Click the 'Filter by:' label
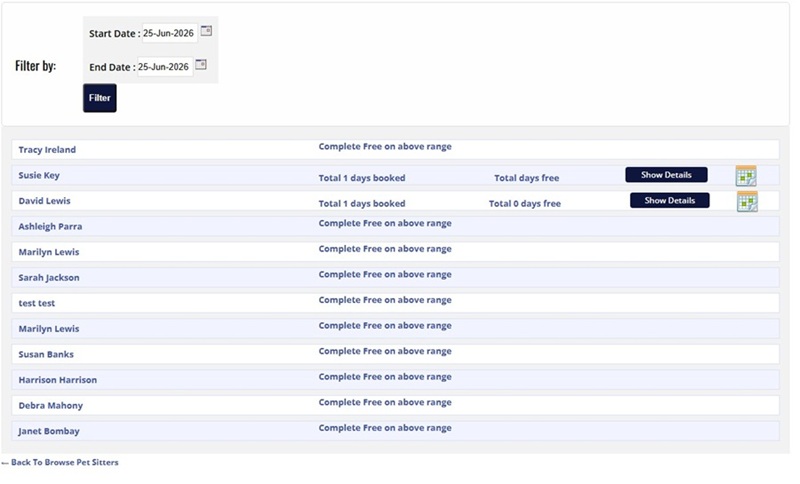The image size is (800, 484). click(36, 66)
